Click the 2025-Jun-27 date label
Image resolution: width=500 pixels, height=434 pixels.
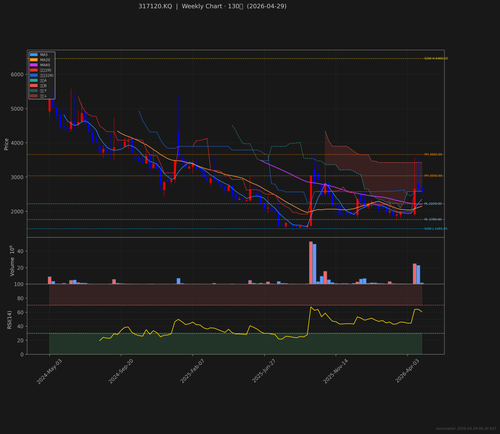[264, 371]
